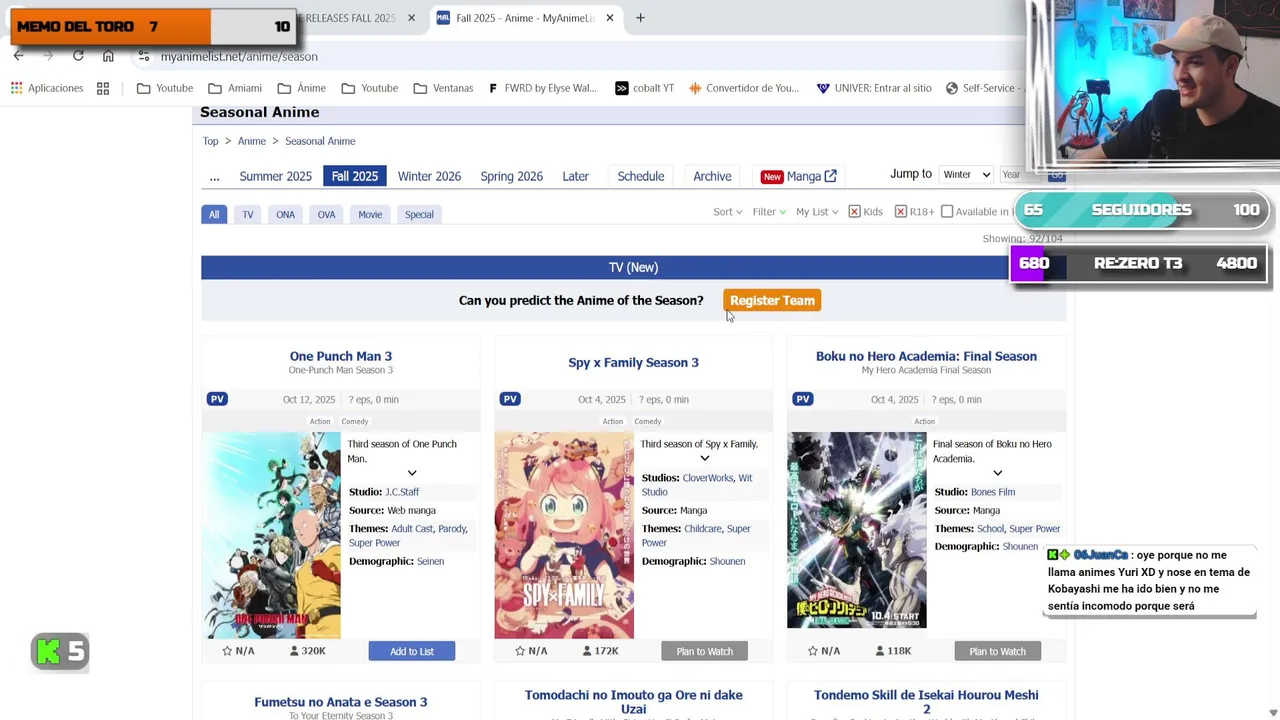Close the Fall 2025 Anime tab
Image resolution: width=1280 pixels, height=720 pixels.
pyautogui.click(x=609, y=18)
